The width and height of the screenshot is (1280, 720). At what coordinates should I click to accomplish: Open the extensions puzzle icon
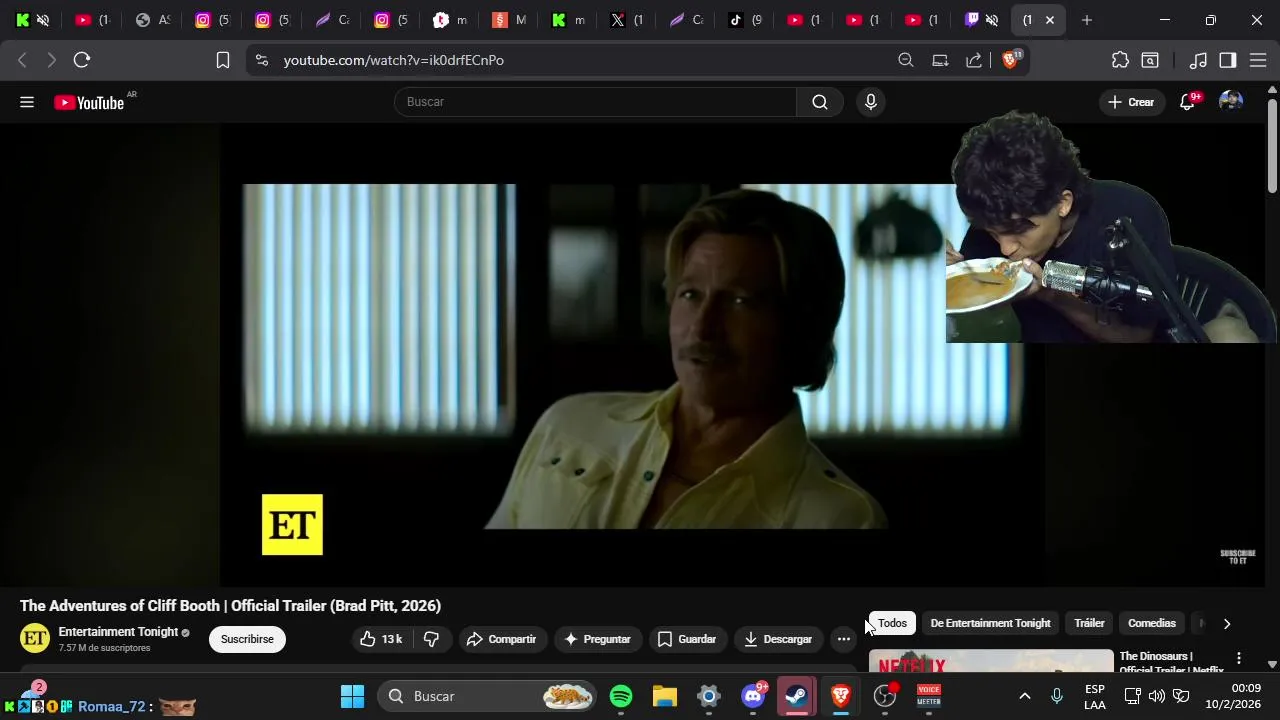[1120, 60]
